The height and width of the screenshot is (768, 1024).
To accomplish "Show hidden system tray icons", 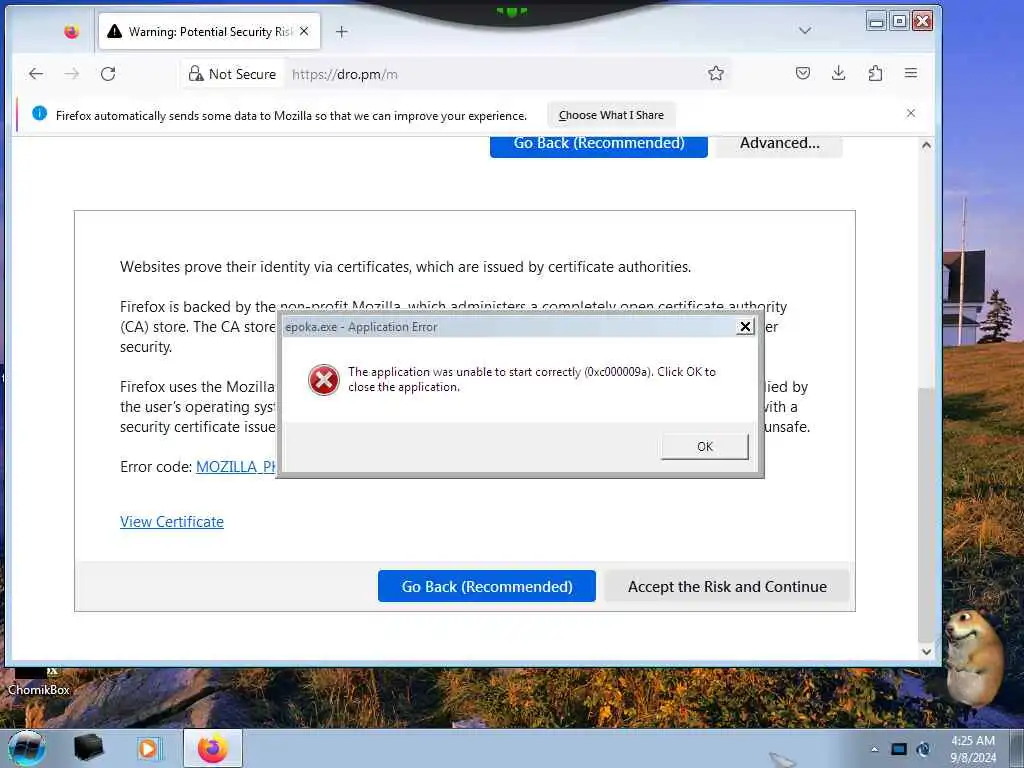I will click(874, 749).
